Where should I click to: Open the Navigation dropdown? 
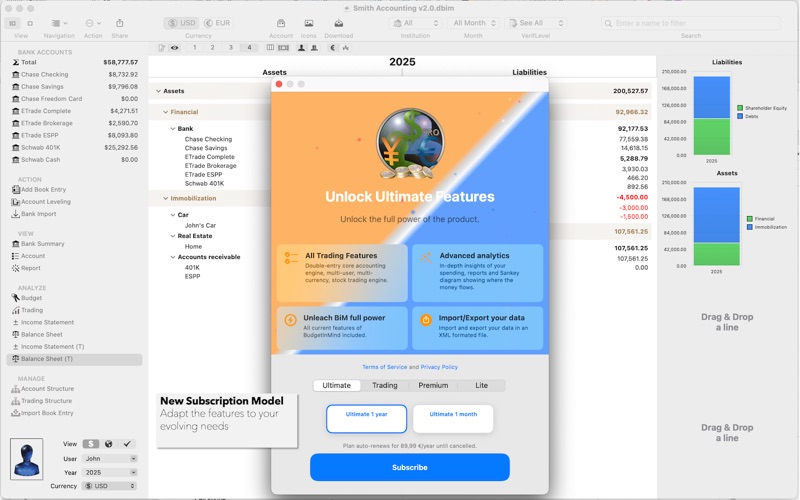point(59,23)
